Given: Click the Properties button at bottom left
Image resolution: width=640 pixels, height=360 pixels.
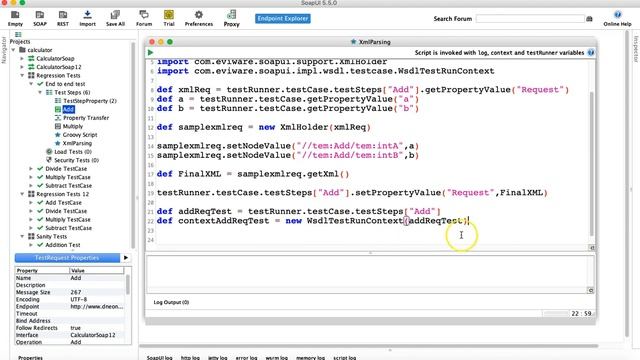Looking at the screenshot, I should pyautogui.click(x=30, y=358).
